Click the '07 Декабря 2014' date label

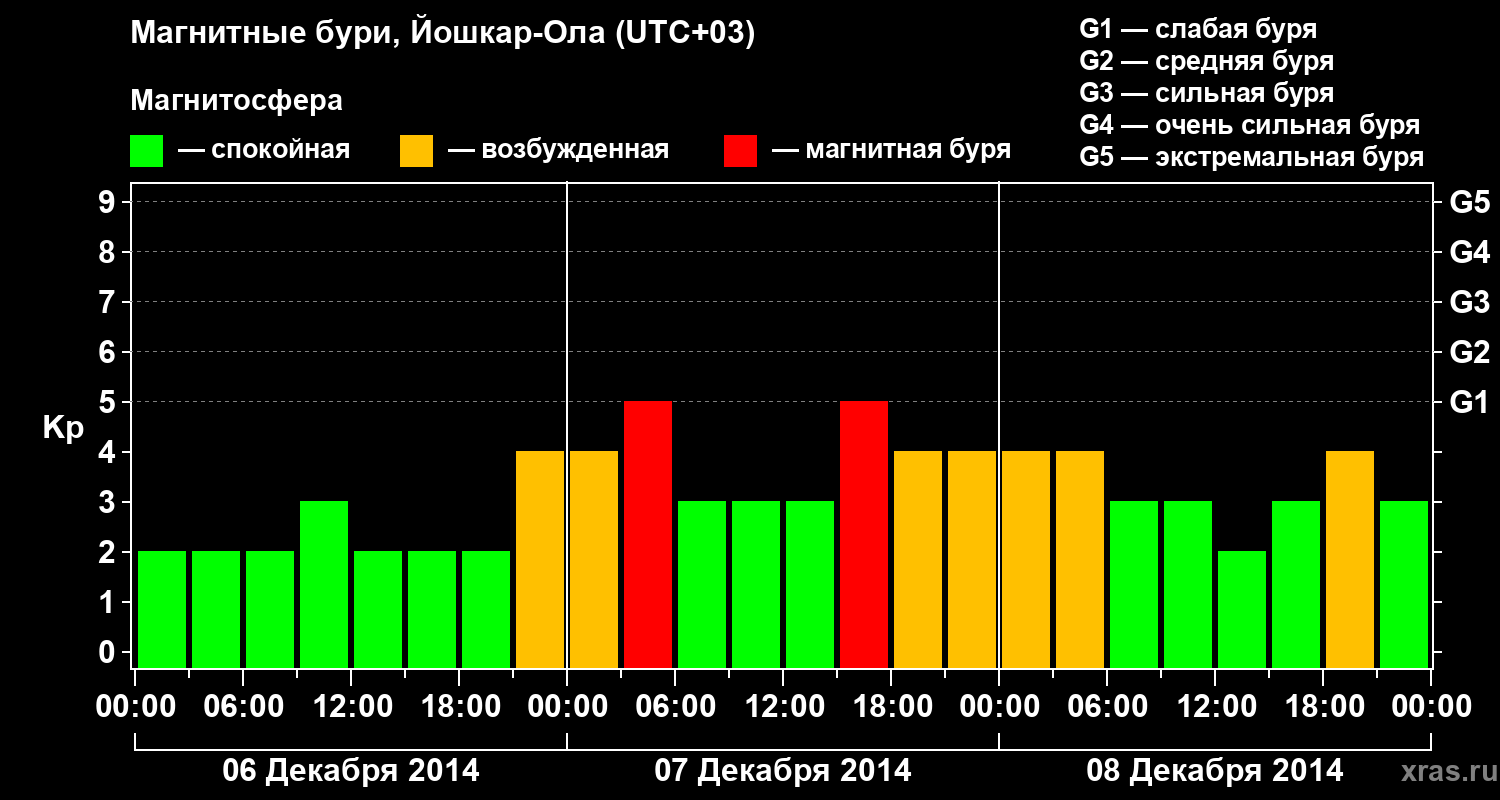point(783,771)
